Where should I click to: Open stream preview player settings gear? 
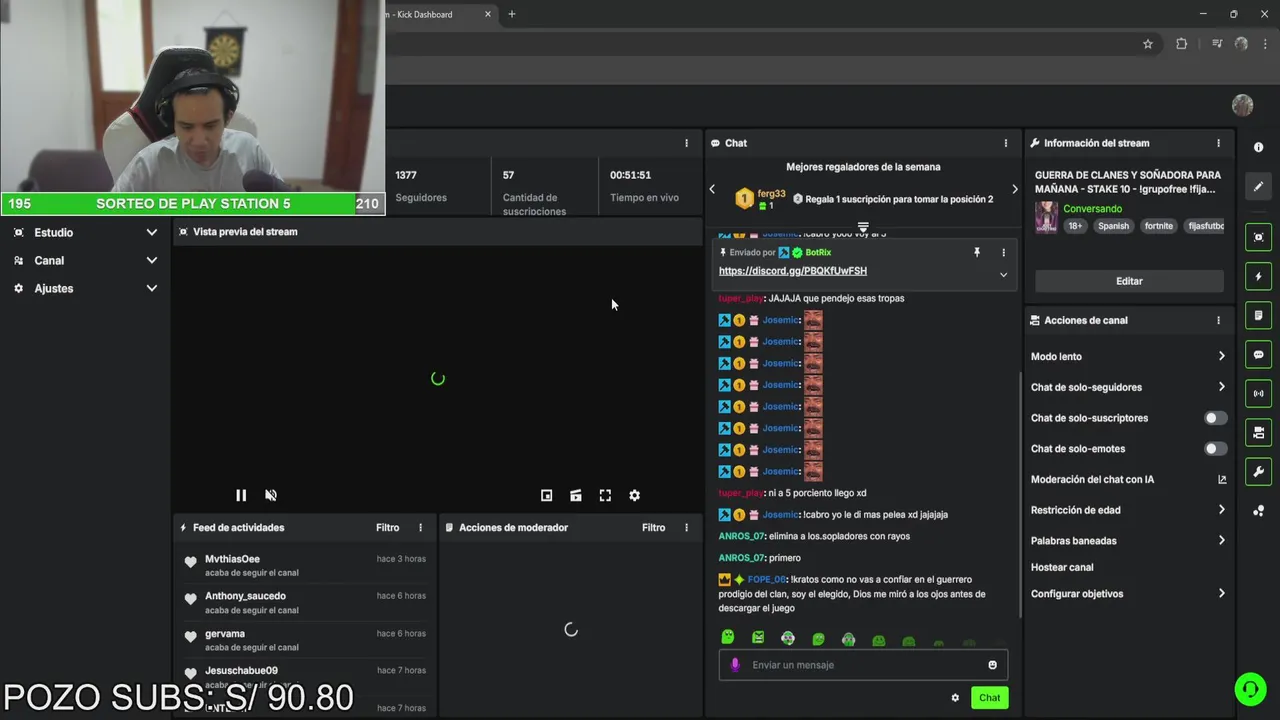coord(634,495)
